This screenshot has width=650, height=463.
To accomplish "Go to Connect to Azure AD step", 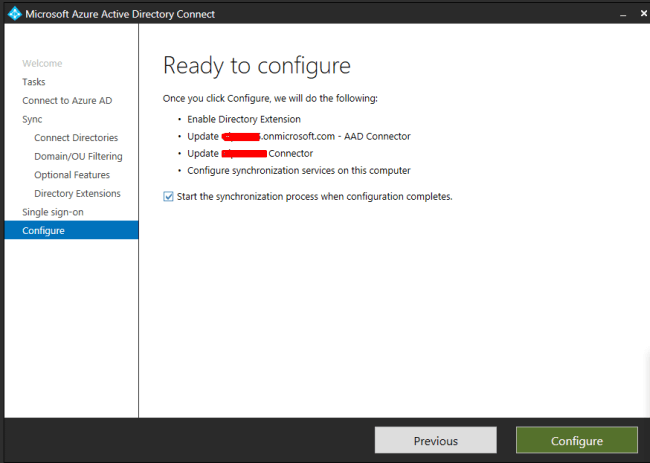I will click(67, 100).
